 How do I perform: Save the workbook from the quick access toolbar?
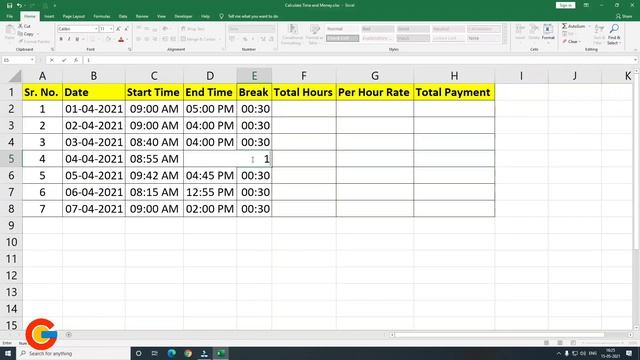pos(9,5)
